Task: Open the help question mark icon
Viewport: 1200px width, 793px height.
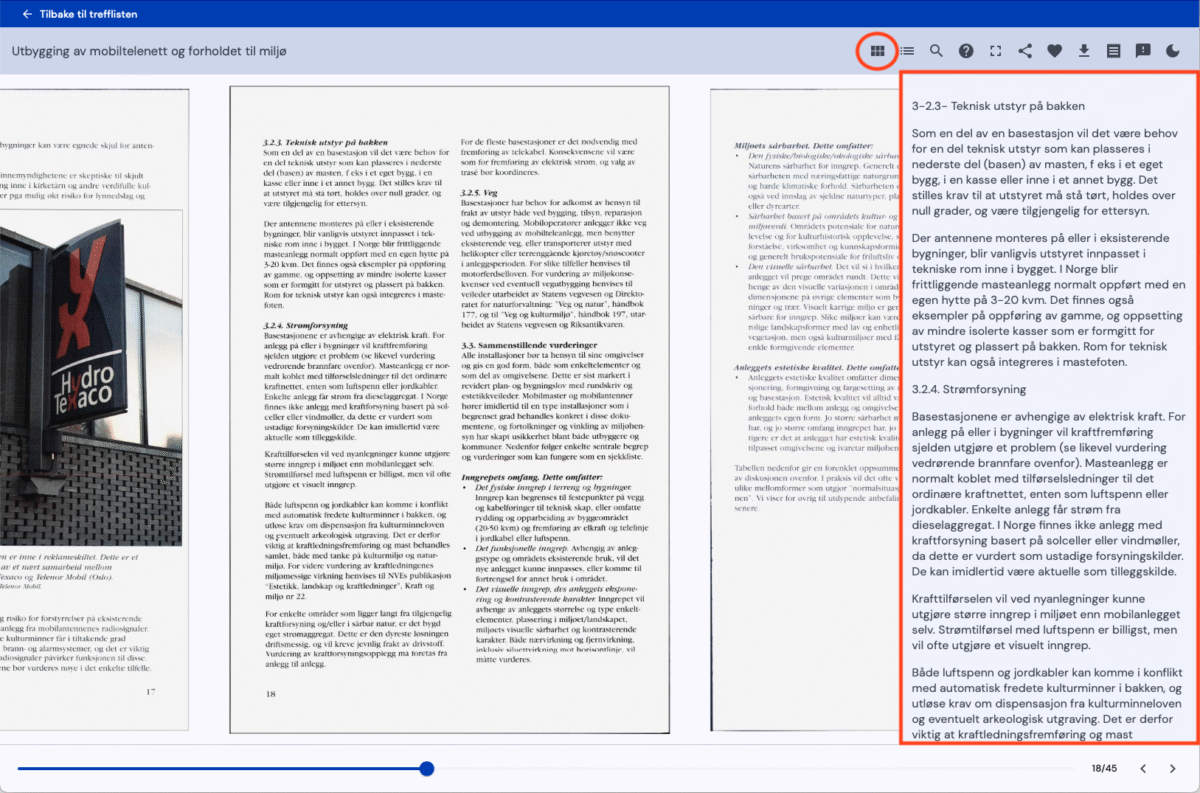Action: [966, 51]
